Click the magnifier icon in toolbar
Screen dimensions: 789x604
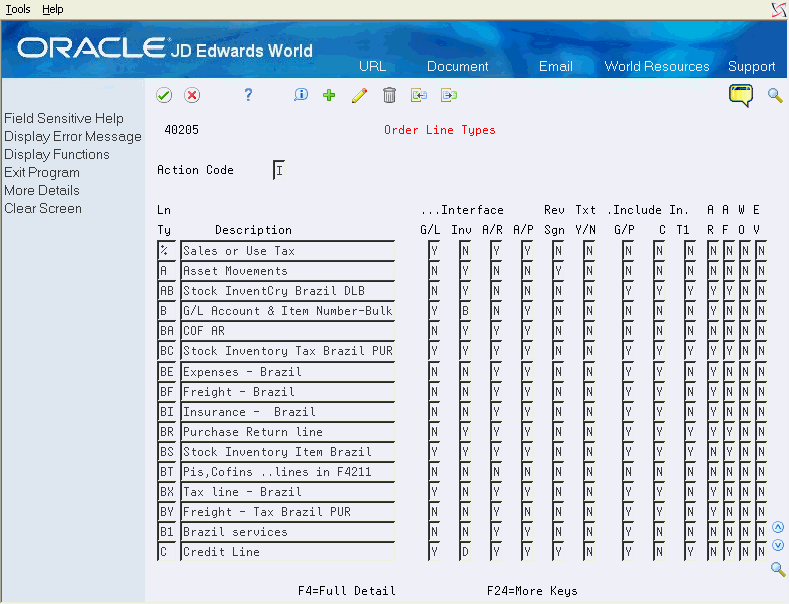pyautogui.click(x=775, y=95)
